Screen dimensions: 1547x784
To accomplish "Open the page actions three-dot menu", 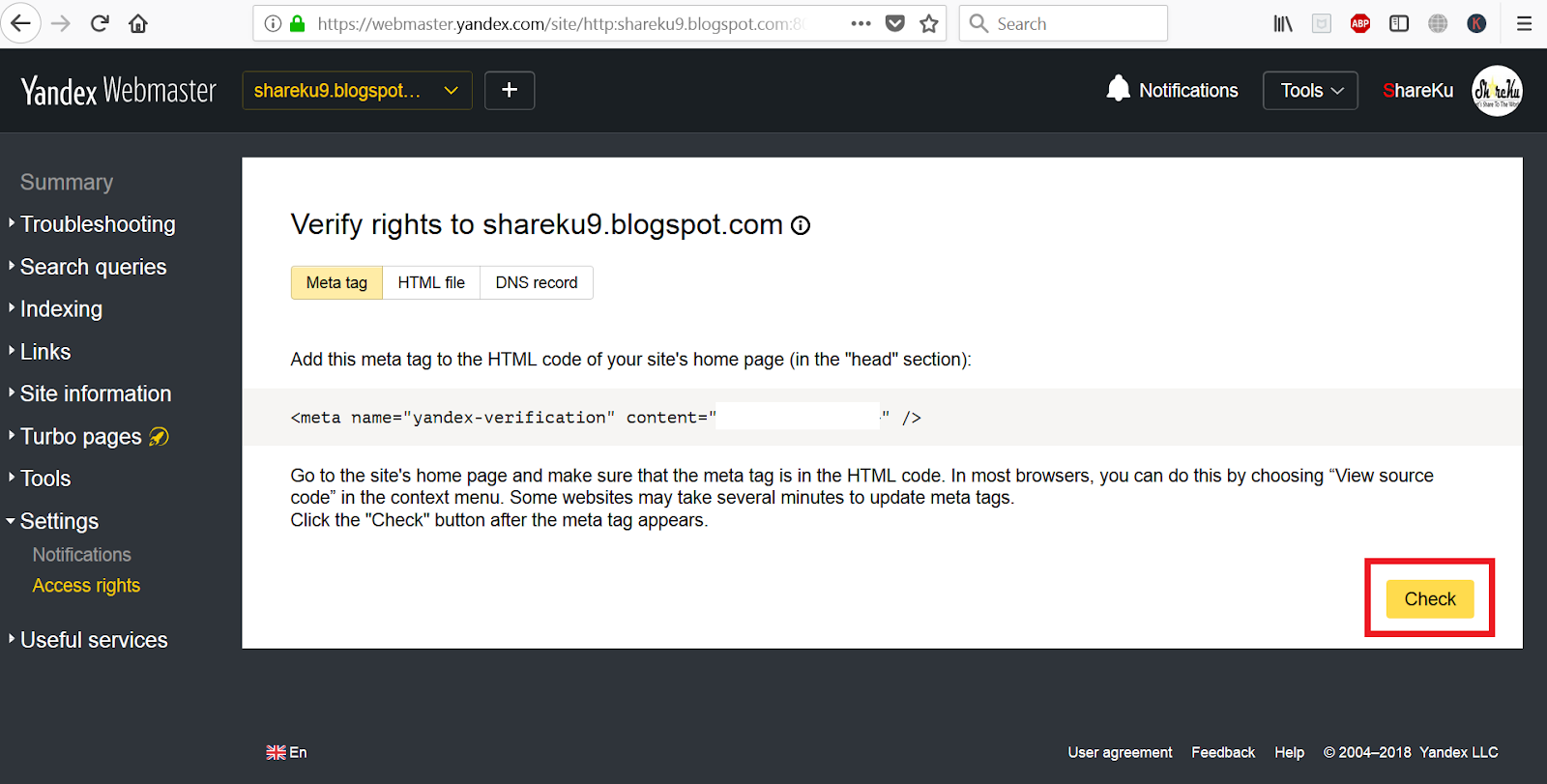I will click(x=861, y=23).
